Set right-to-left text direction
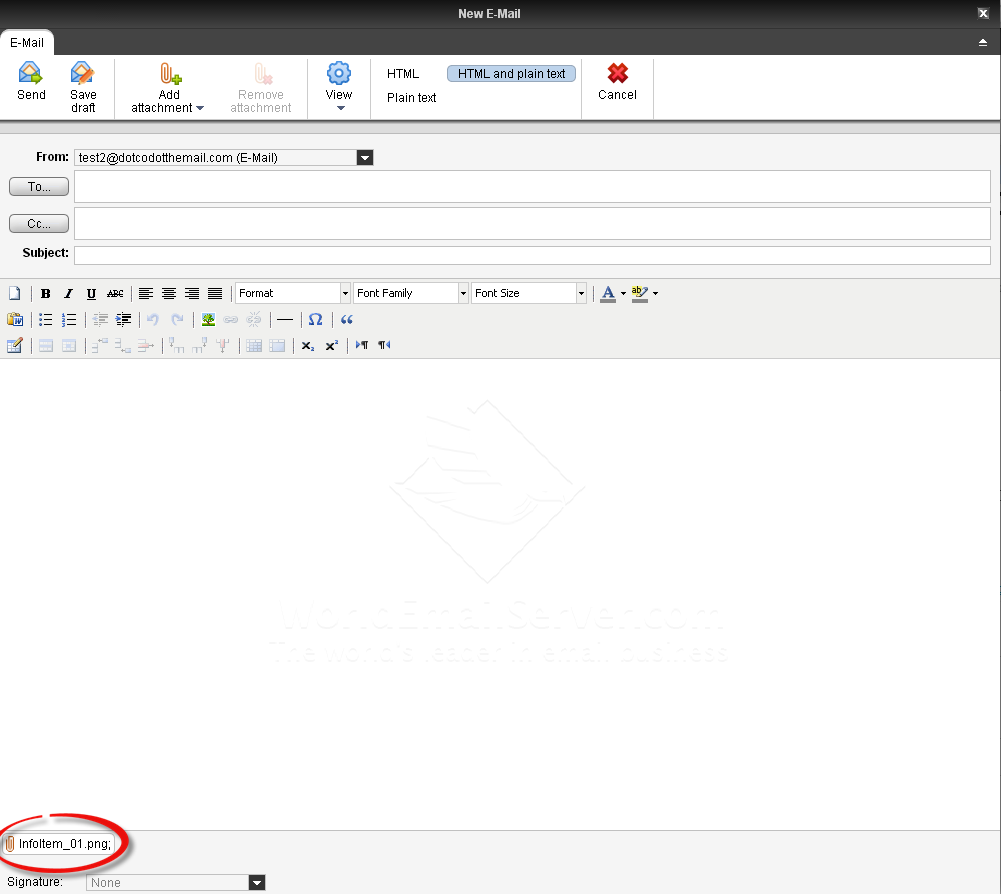This screenshot has height=894, width=1001. point(384,345)
